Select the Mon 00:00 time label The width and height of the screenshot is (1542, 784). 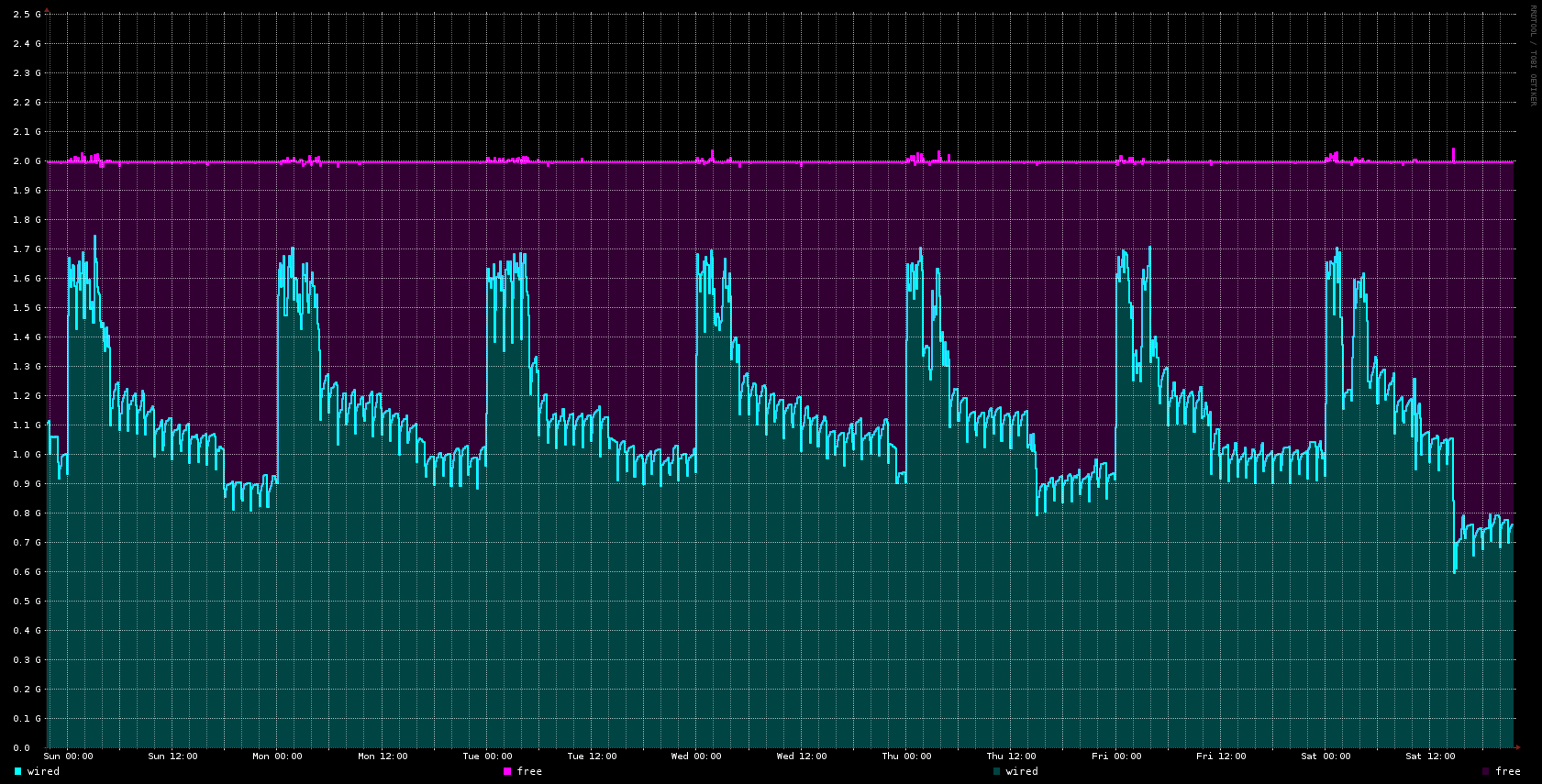277,756
